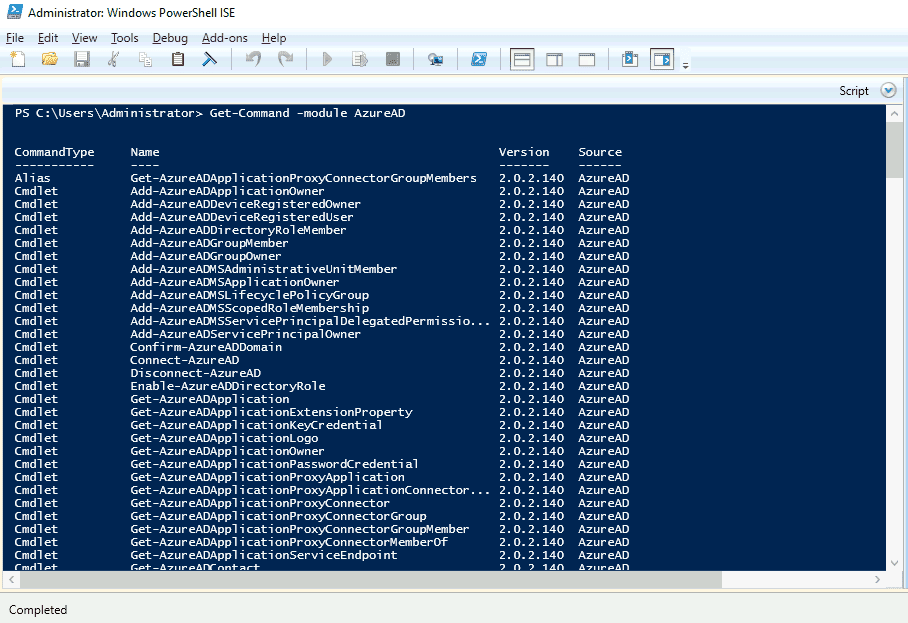908x623 pixels.
Task: Select Get-AzureADApplicationLogo text
Action: tap(224, 438)
